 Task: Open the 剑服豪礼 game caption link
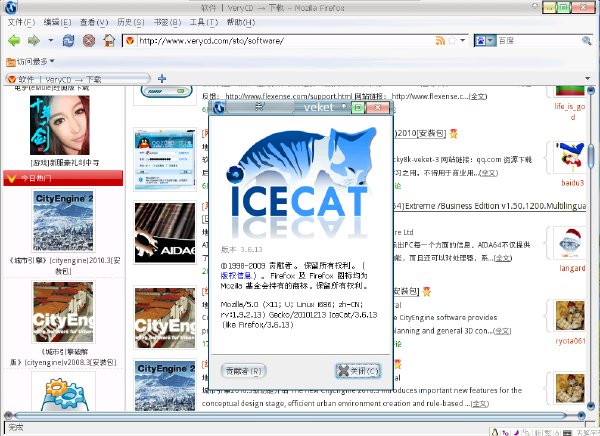(65, 162)
